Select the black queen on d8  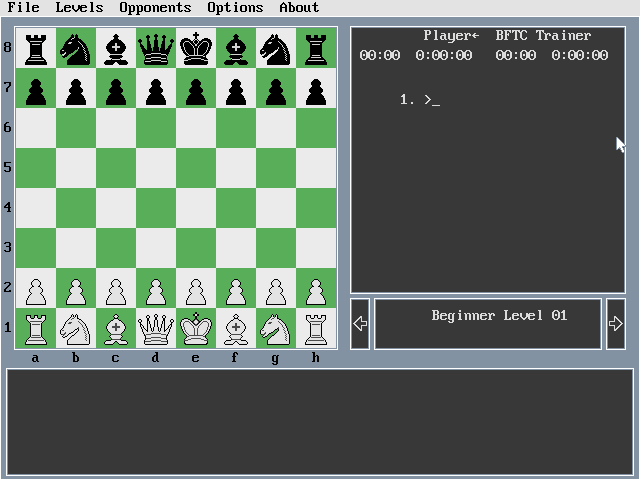tap(156, 48)
